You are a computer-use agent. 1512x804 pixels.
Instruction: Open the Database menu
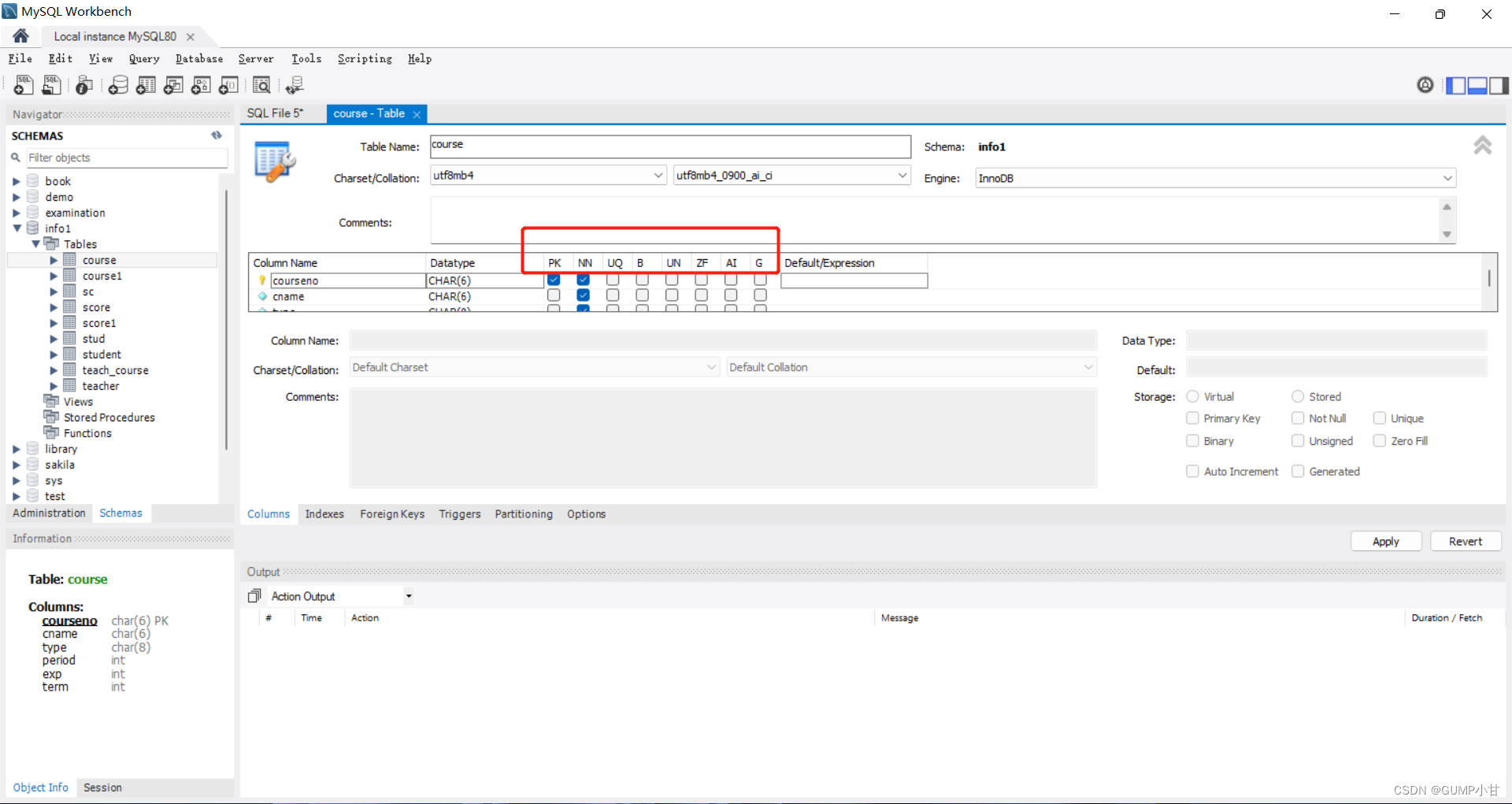[x=199, y=58]
